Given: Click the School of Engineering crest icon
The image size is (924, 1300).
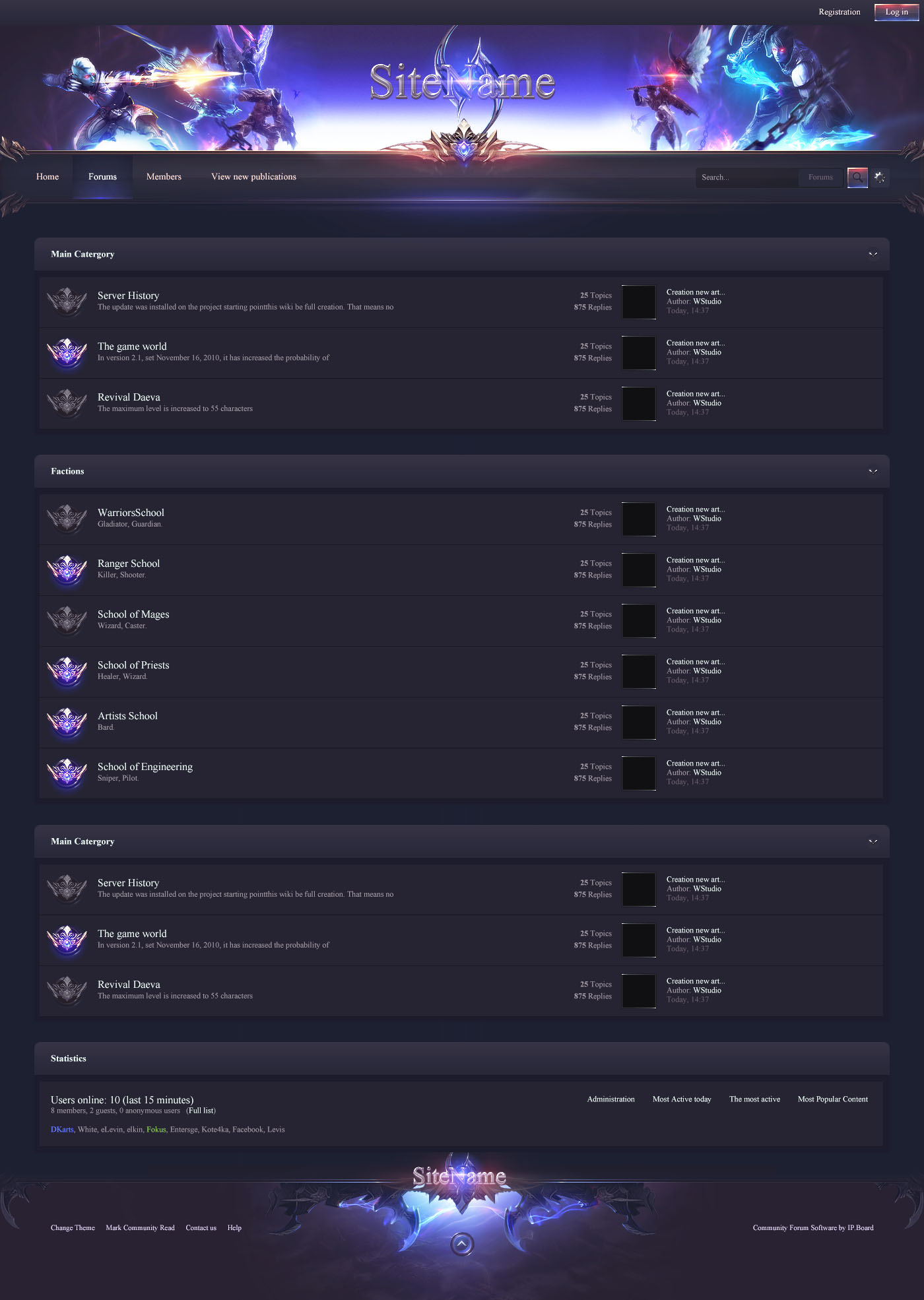Looking at the screenshot, I should [x=67, y=773].
